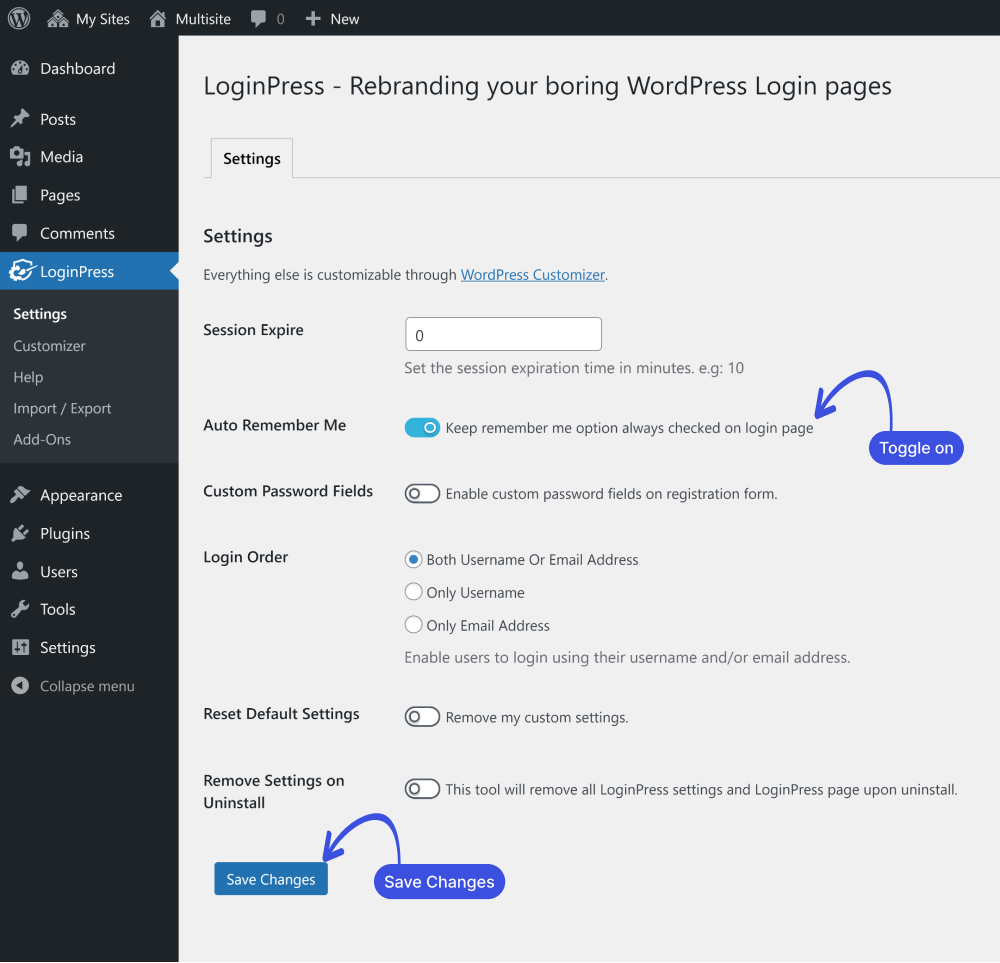The height and width of the screenshot is (963, 1000).
Task: Open the Media menu
Action: point(89,157)
